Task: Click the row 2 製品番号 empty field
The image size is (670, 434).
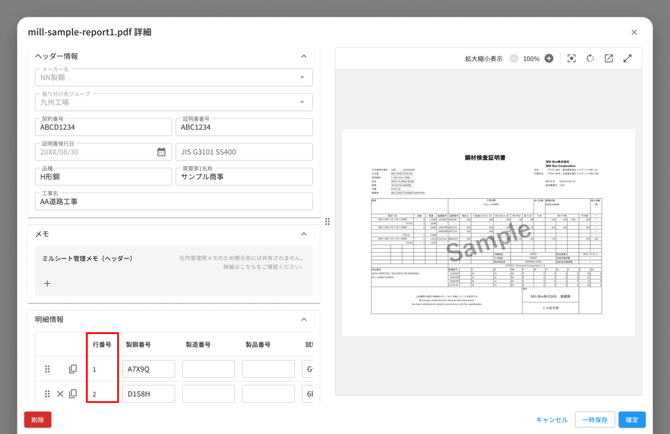Action: point(268,394)
